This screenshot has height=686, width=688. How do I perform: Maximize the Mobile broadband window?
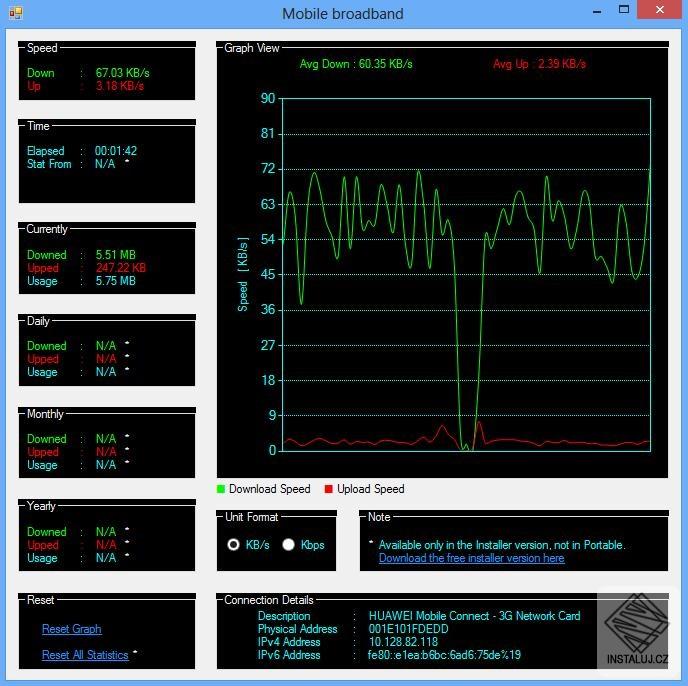(624, 10)
